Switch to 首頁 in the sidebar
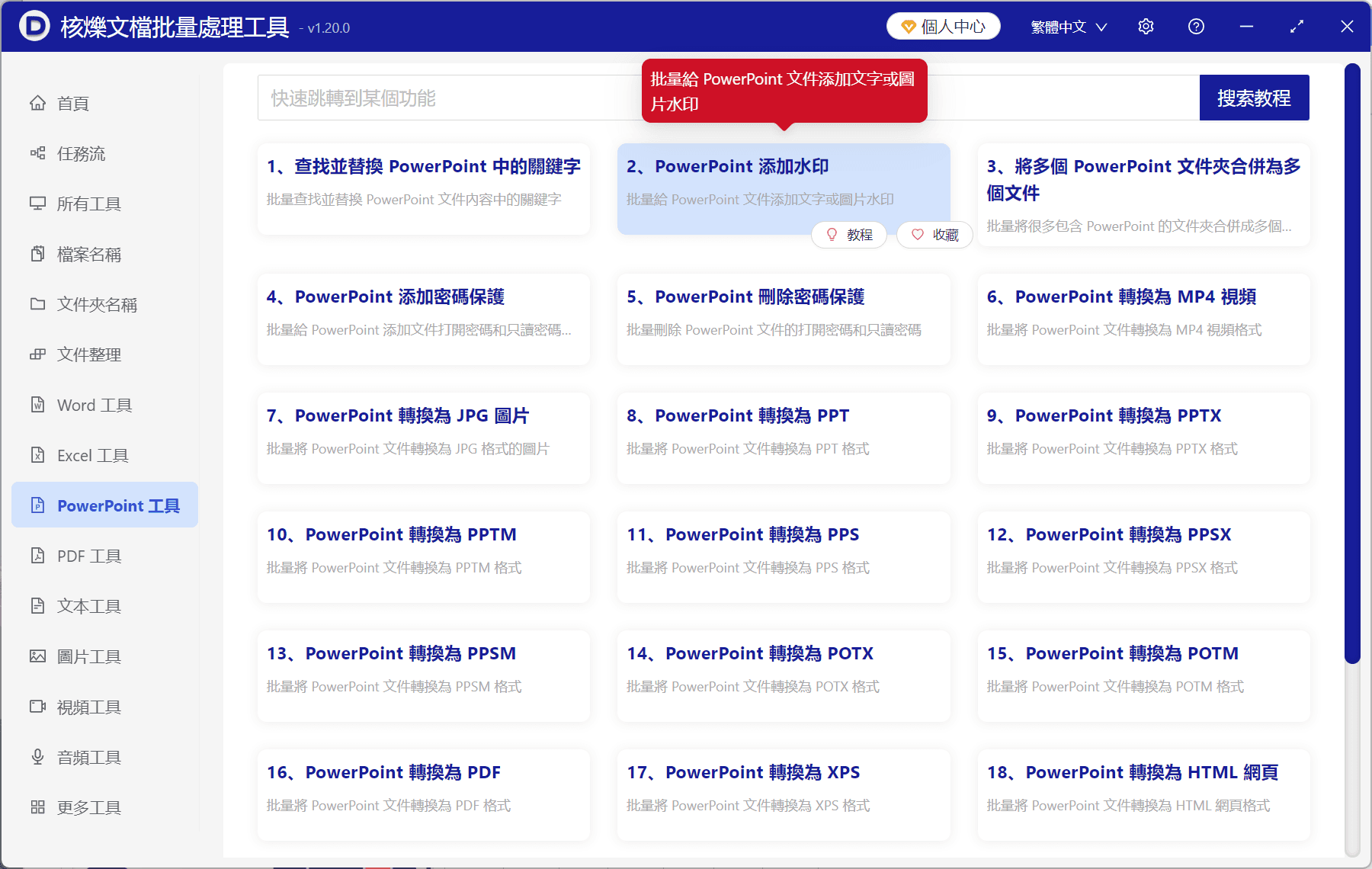This screenshot has width=1372, height=869. point(72,103)
